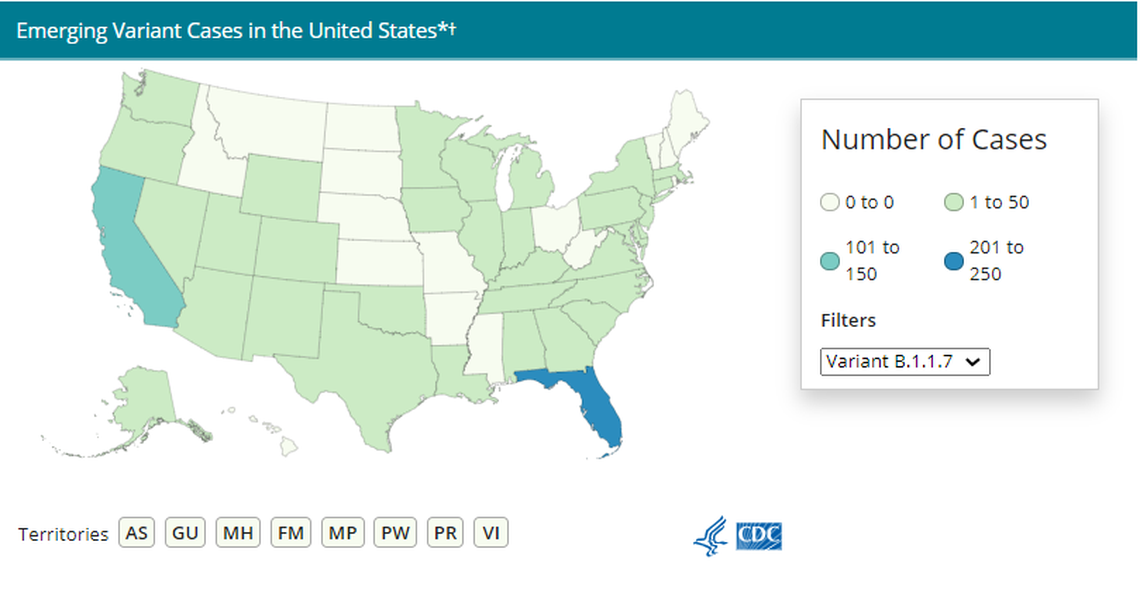Select the AS territory button
Viewport: 1140px width, 590px height.
coord(137,532)
